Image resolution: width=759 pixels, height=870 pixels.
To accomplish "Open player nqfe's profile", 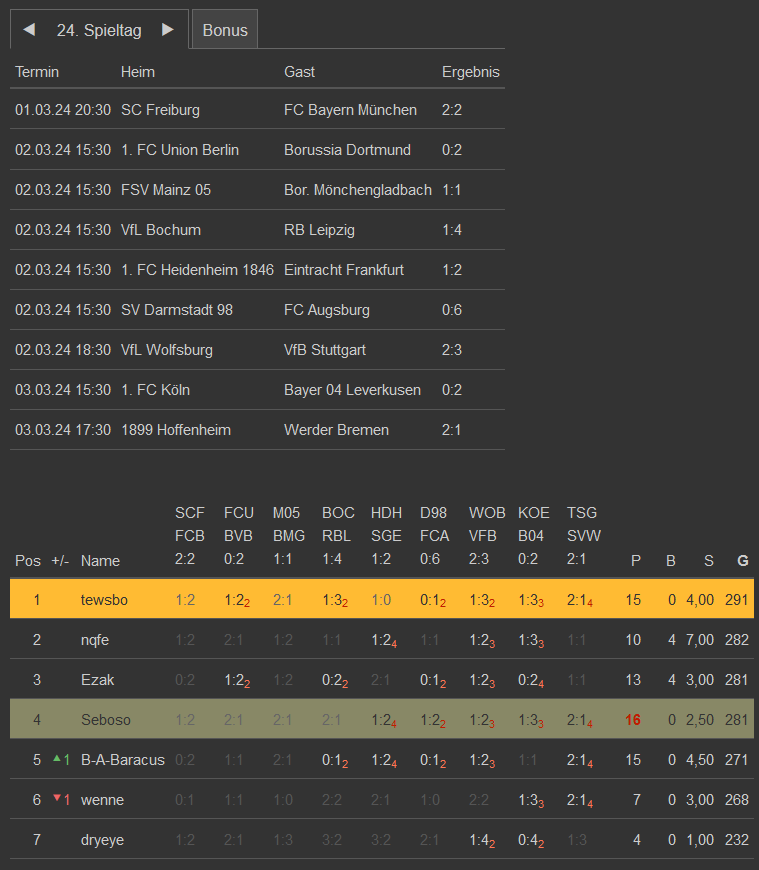I will (95, 640).
